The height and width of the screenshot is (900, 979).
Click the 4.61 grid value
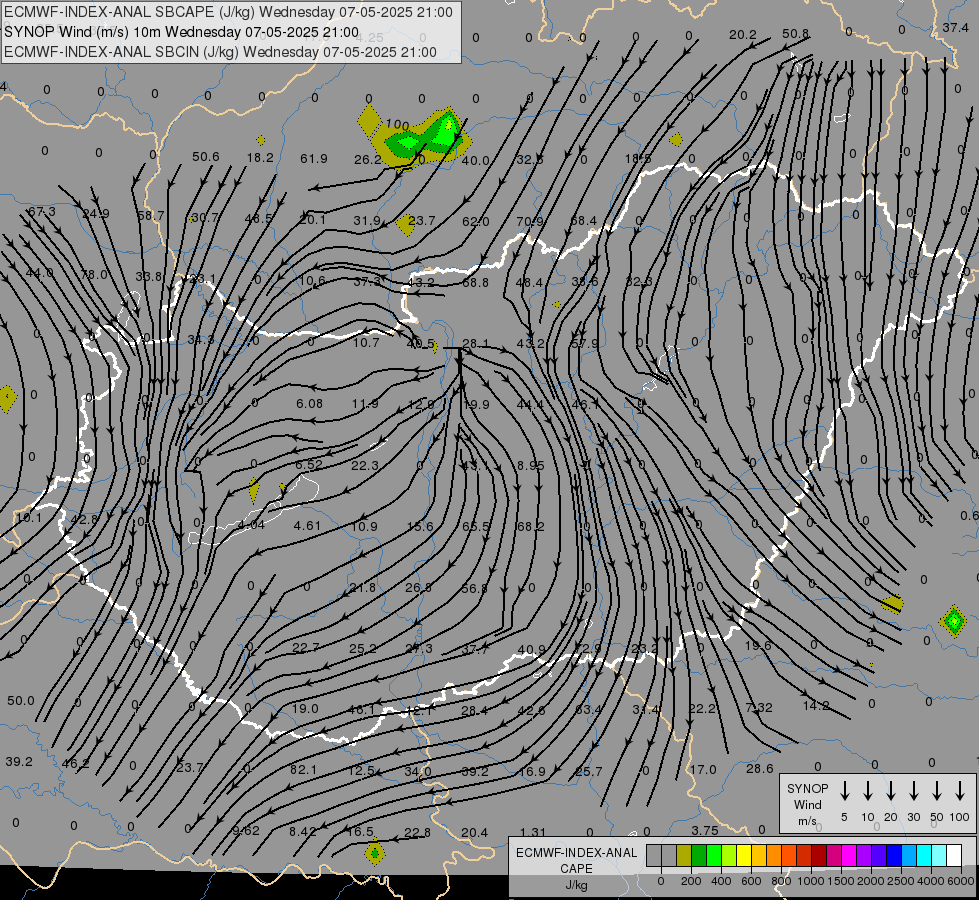click(307, 526)
